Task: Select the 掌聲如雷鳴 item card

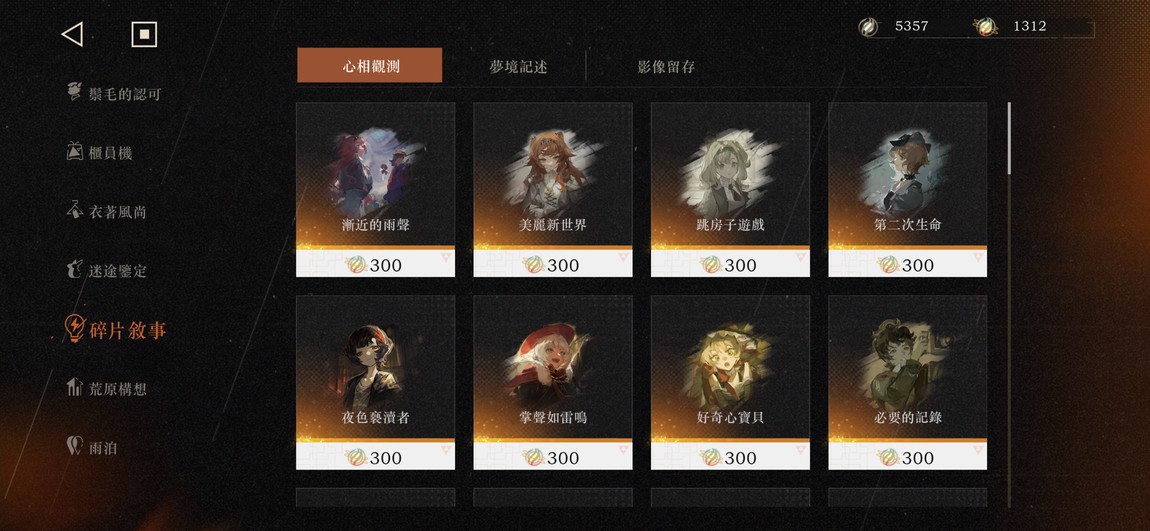Action: point(553,383)
